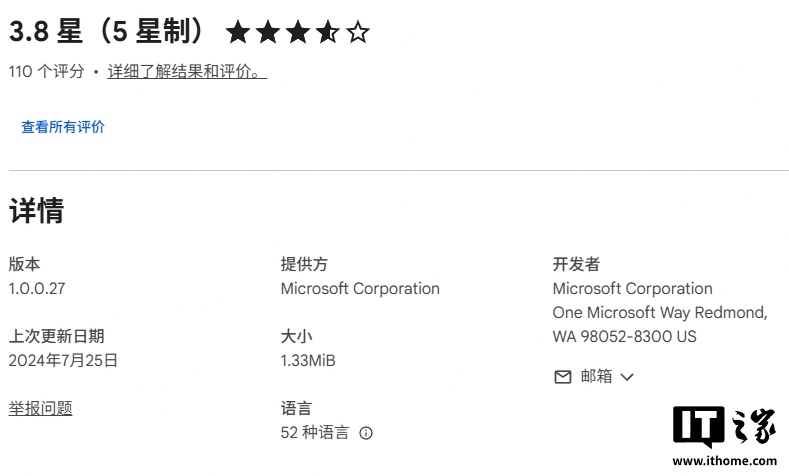
Task: Select the version number 1.0.0.27
Action: [x=37, y=289]
